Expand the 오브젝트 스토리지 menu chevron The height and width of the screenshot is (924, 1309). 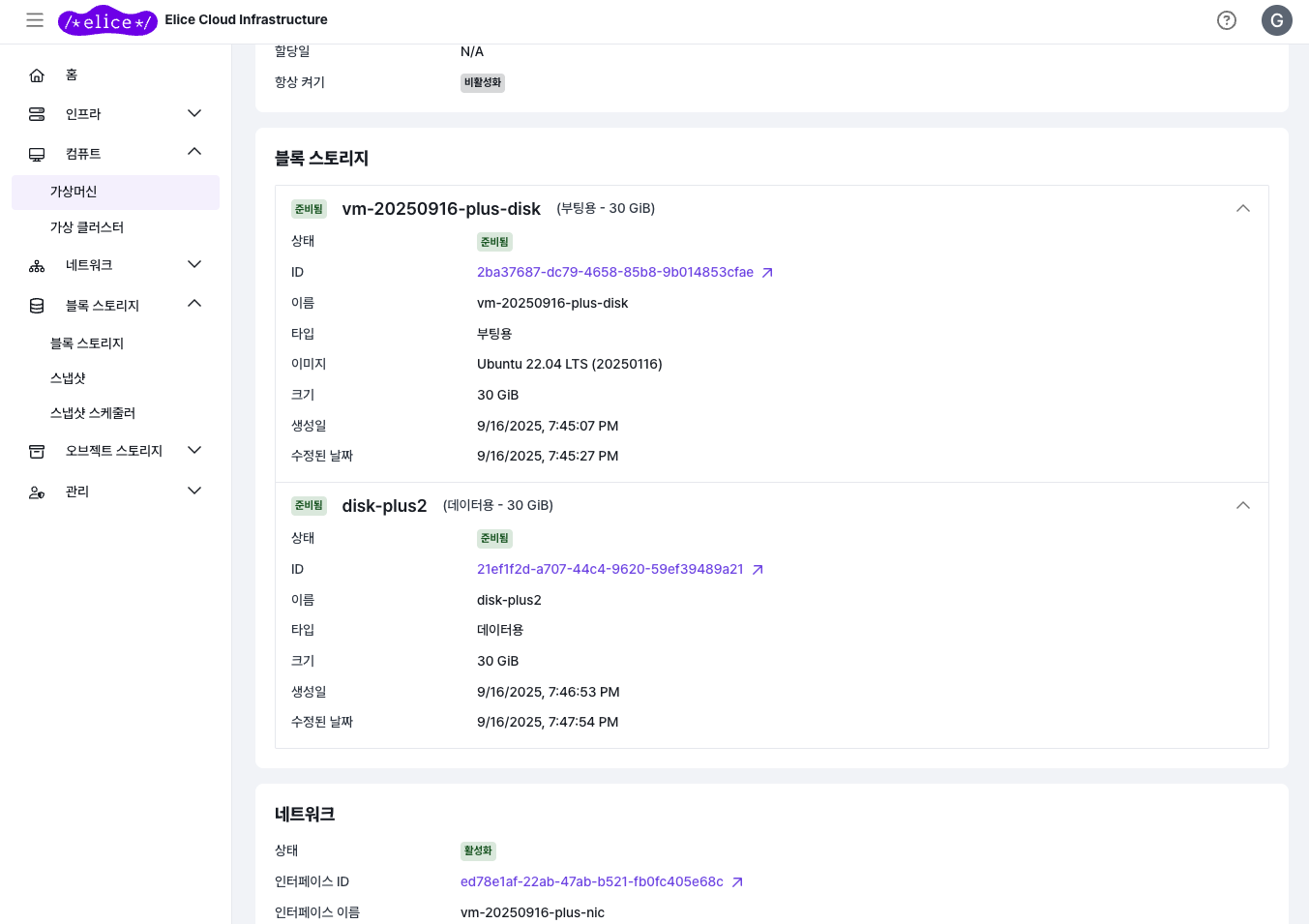194,450
